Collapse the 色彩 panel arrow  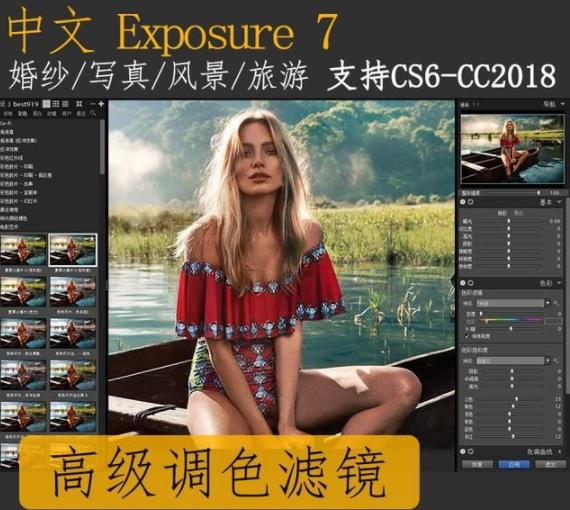[559, 283]
